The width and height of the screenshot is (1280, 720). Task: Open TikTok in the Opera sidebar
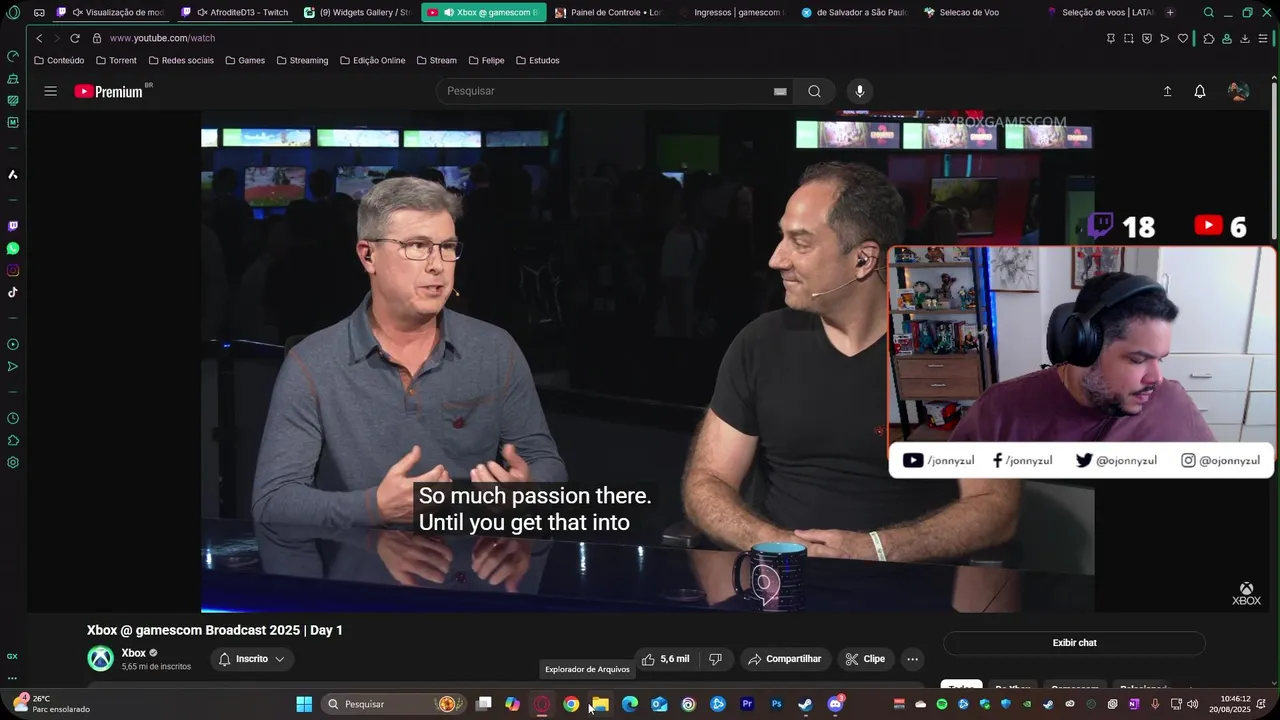pyautogui.click(x=13, y=292)
